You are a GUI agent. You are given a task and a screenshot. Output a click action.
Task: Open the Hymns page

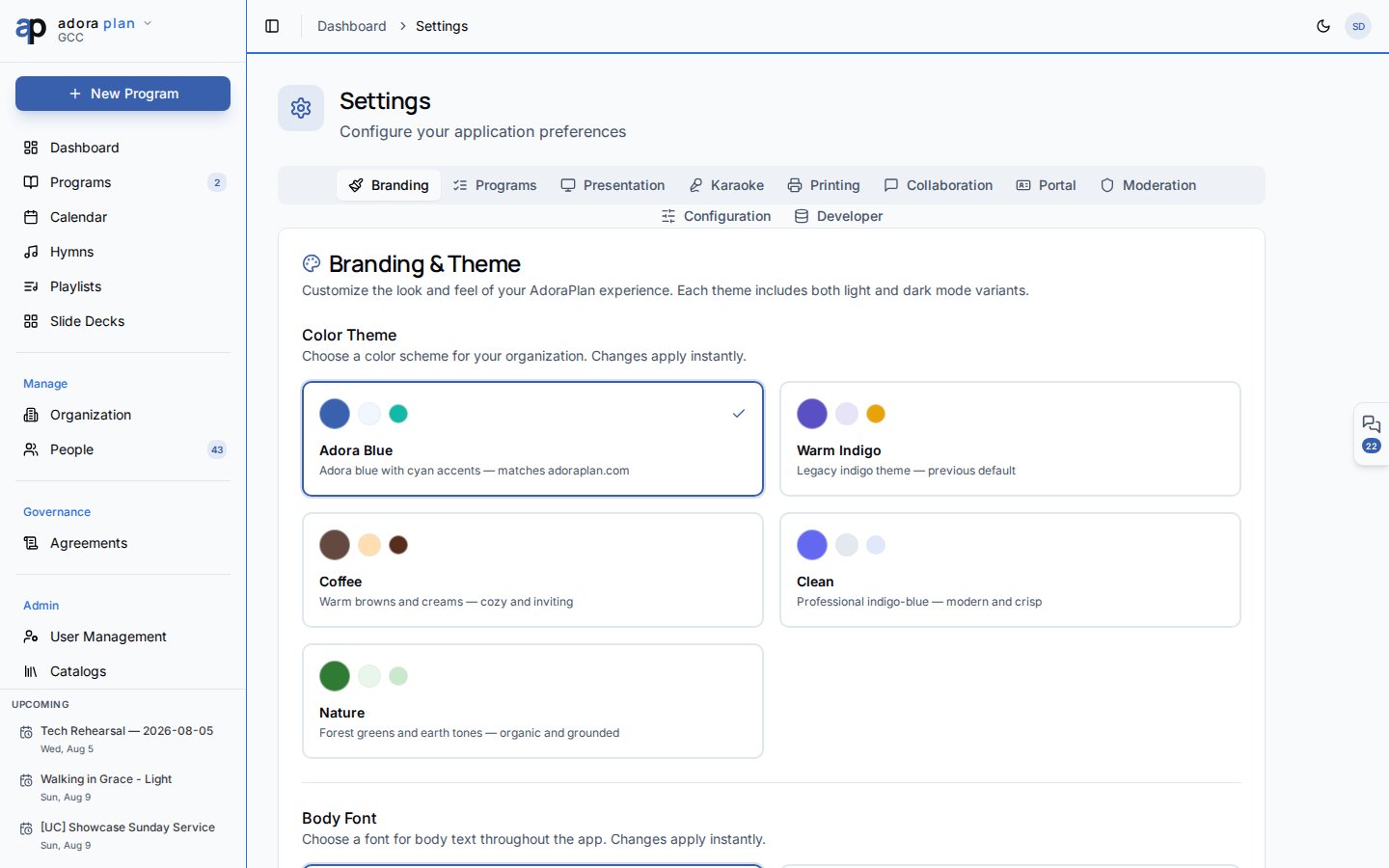tap(123, 252)
